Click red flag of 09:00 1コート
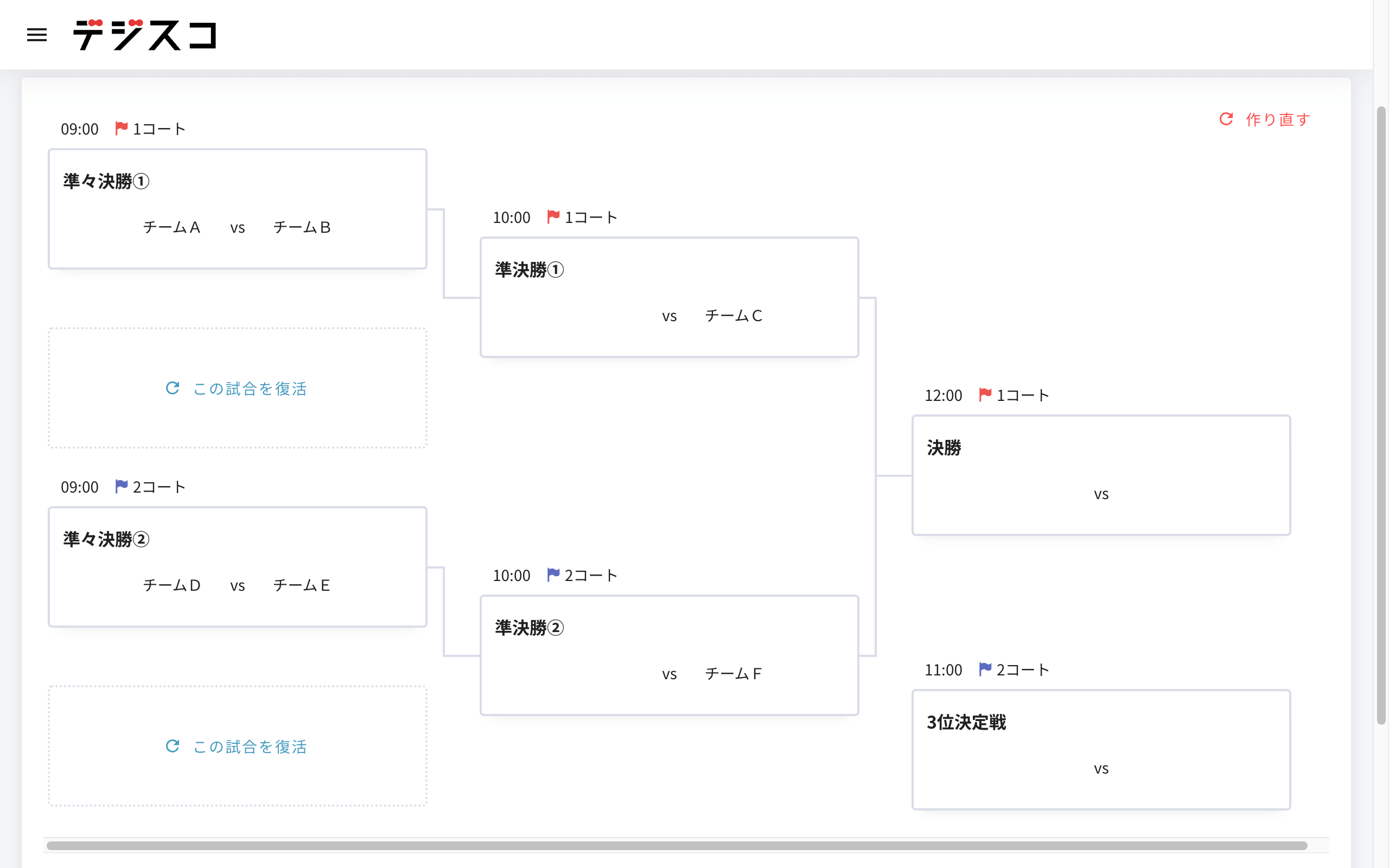The height and width of the screenshot is (868, 1389). (121, 128)
